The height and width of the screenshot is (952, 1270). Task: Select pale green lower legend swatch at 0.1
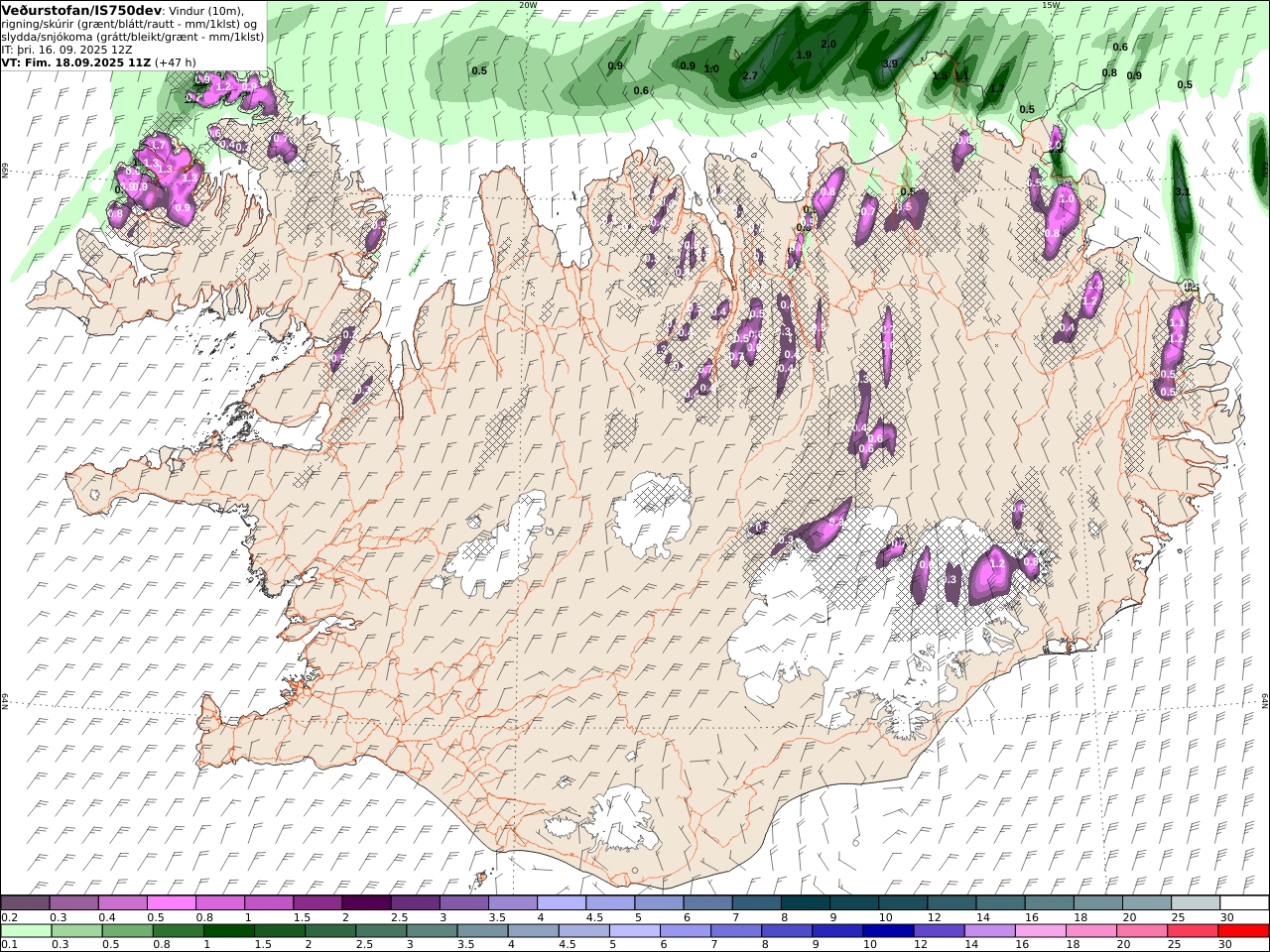[25, 931]
